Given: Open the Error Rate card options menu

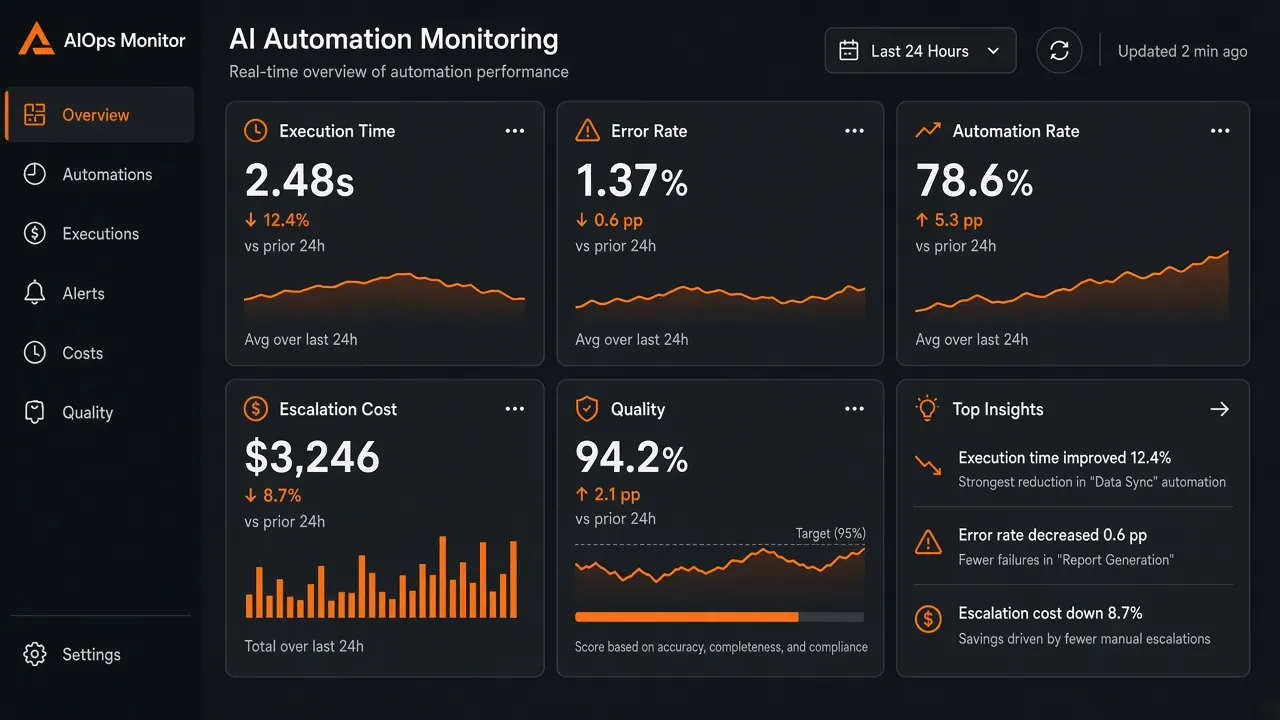Looking at the screenshot, I should pyautogui.click(x=854, y=131).
